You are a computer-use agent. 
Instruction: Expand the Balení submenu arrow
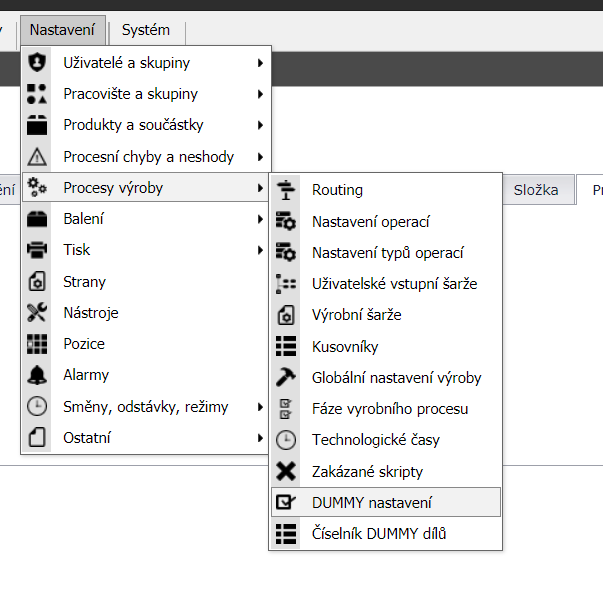[x=260, y=219]
